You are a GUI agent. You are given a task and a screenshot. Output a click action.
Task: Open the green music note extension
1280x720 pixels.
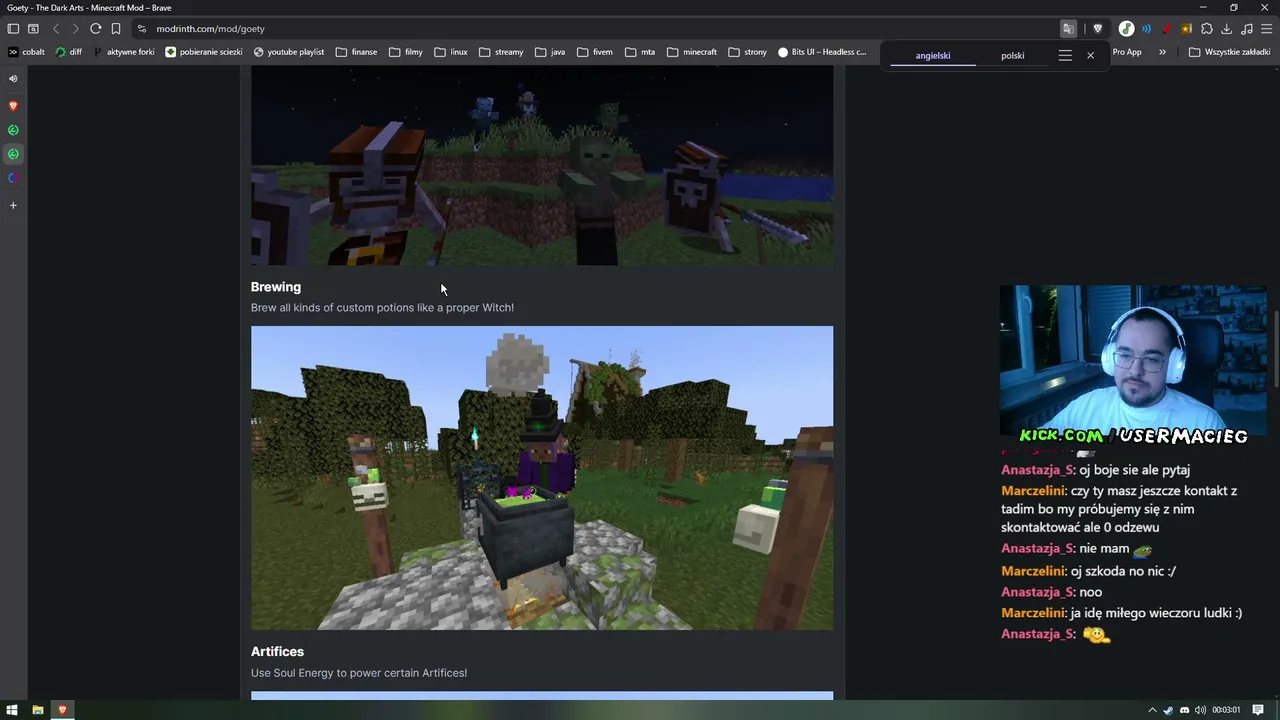1126,29
